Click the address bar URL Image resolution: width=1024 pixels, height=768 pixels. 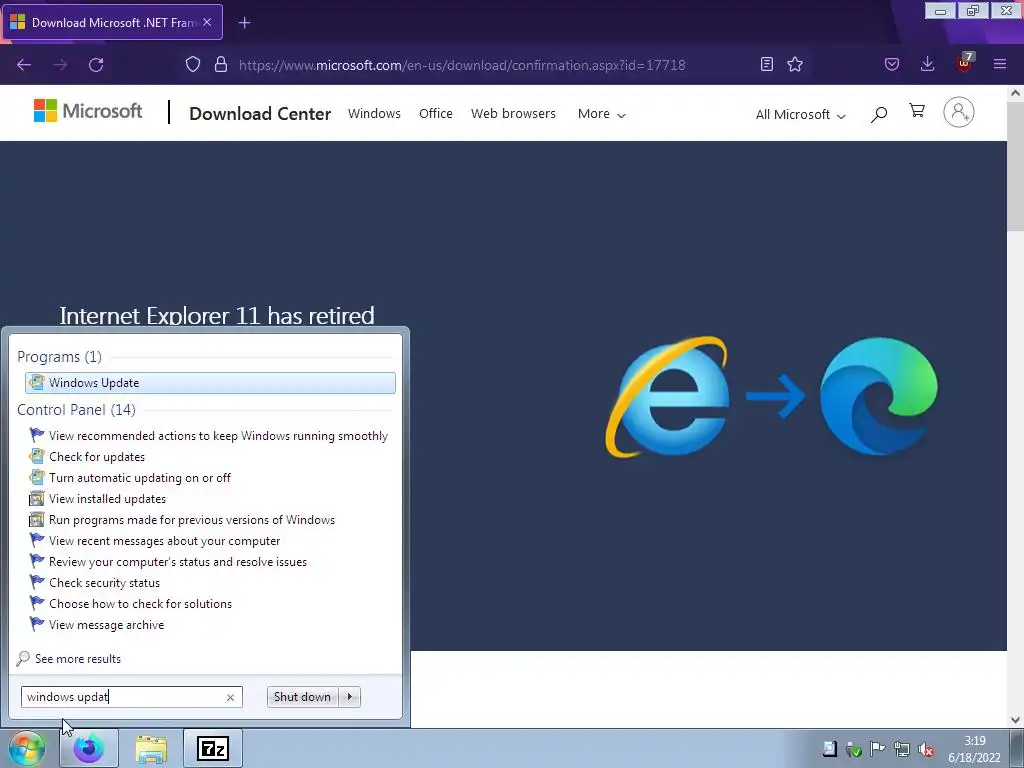462,65
